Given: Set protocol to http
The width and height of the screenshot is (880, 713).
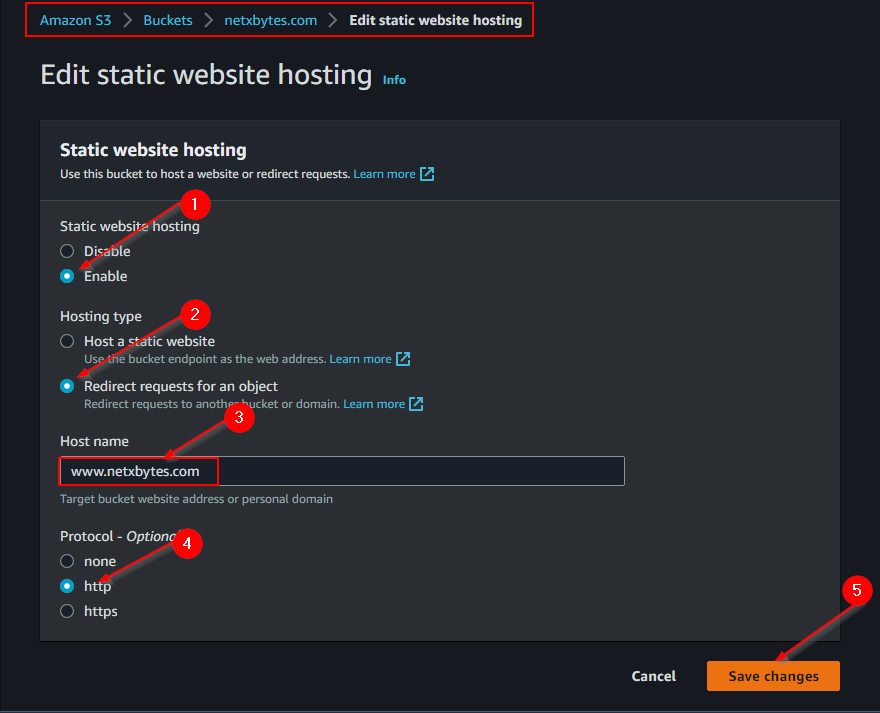Looking at the screenshot, I should [67, 586].
